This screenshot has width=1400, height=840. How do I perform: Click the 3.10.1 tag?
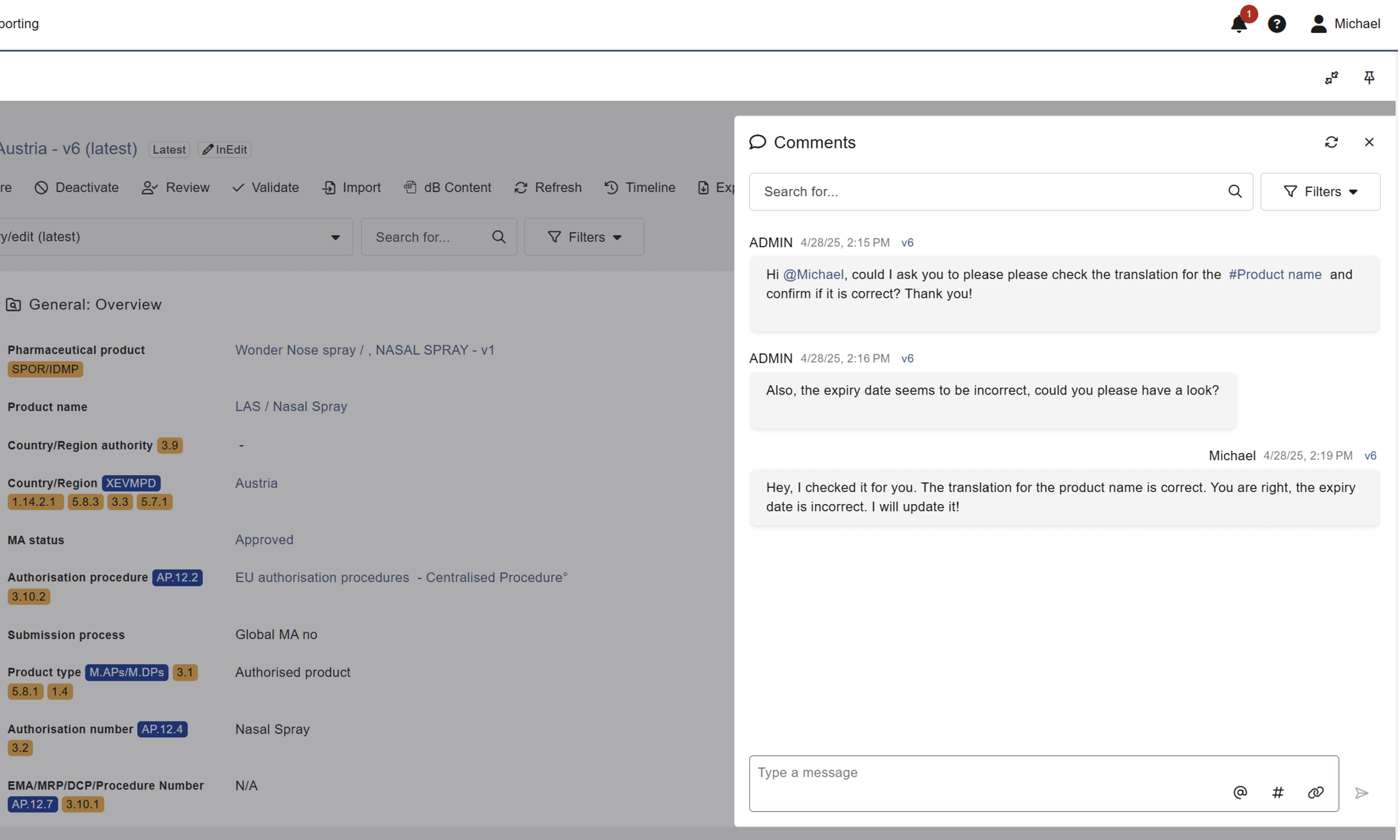(83, 804)
